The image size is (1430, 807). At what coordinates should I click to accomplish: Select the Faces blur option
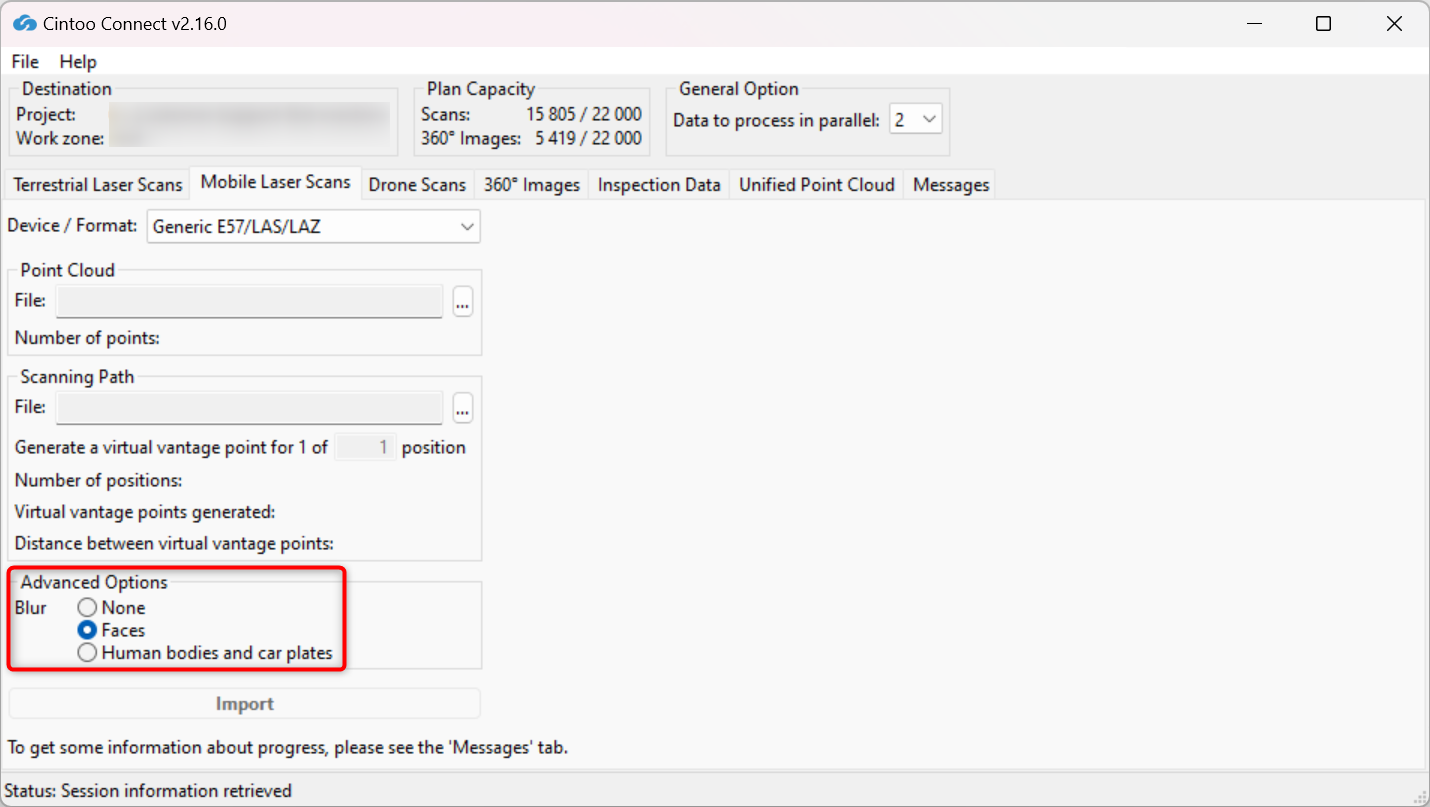(112, 630)
